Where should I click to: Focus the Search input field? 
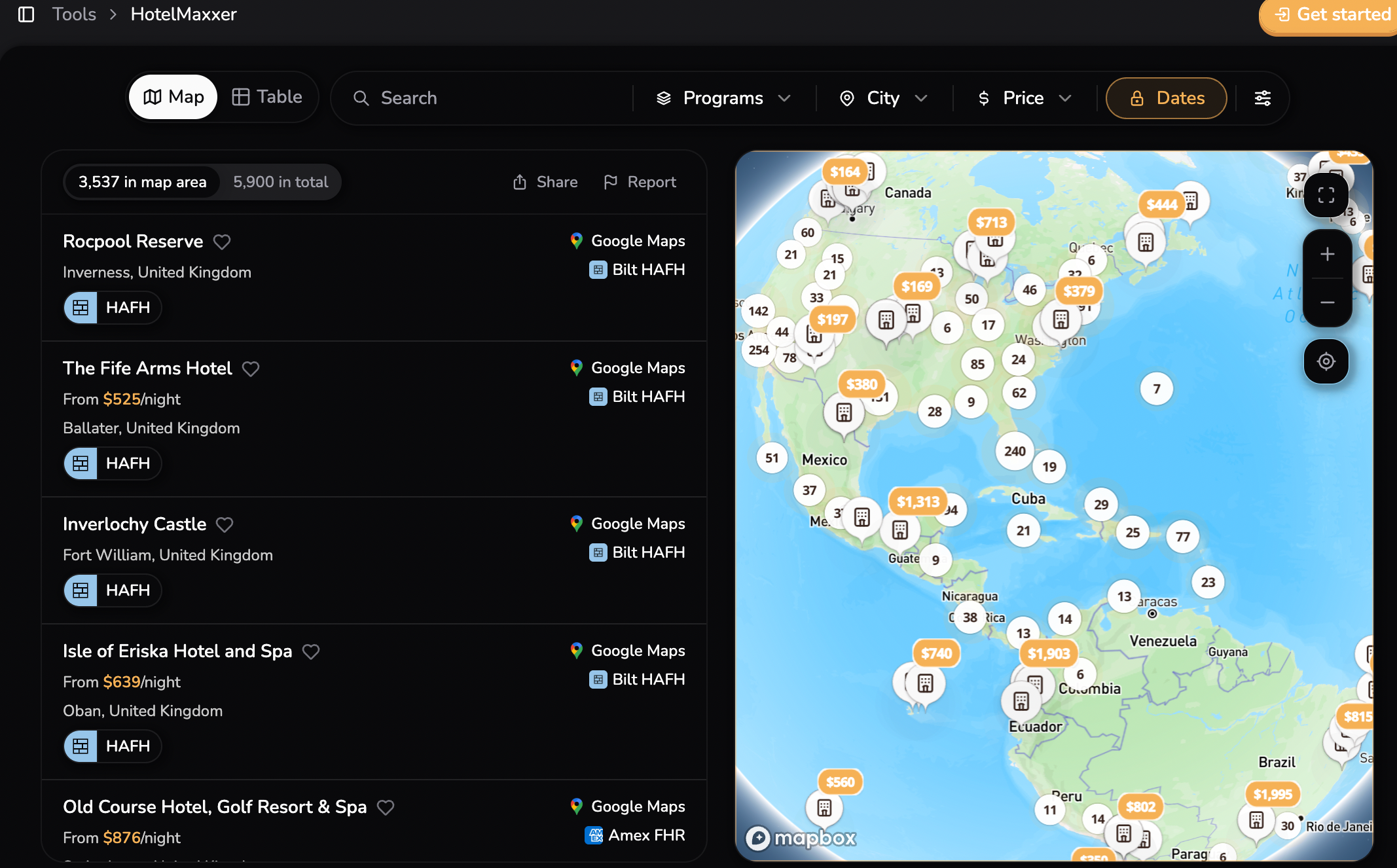point(484,98)
